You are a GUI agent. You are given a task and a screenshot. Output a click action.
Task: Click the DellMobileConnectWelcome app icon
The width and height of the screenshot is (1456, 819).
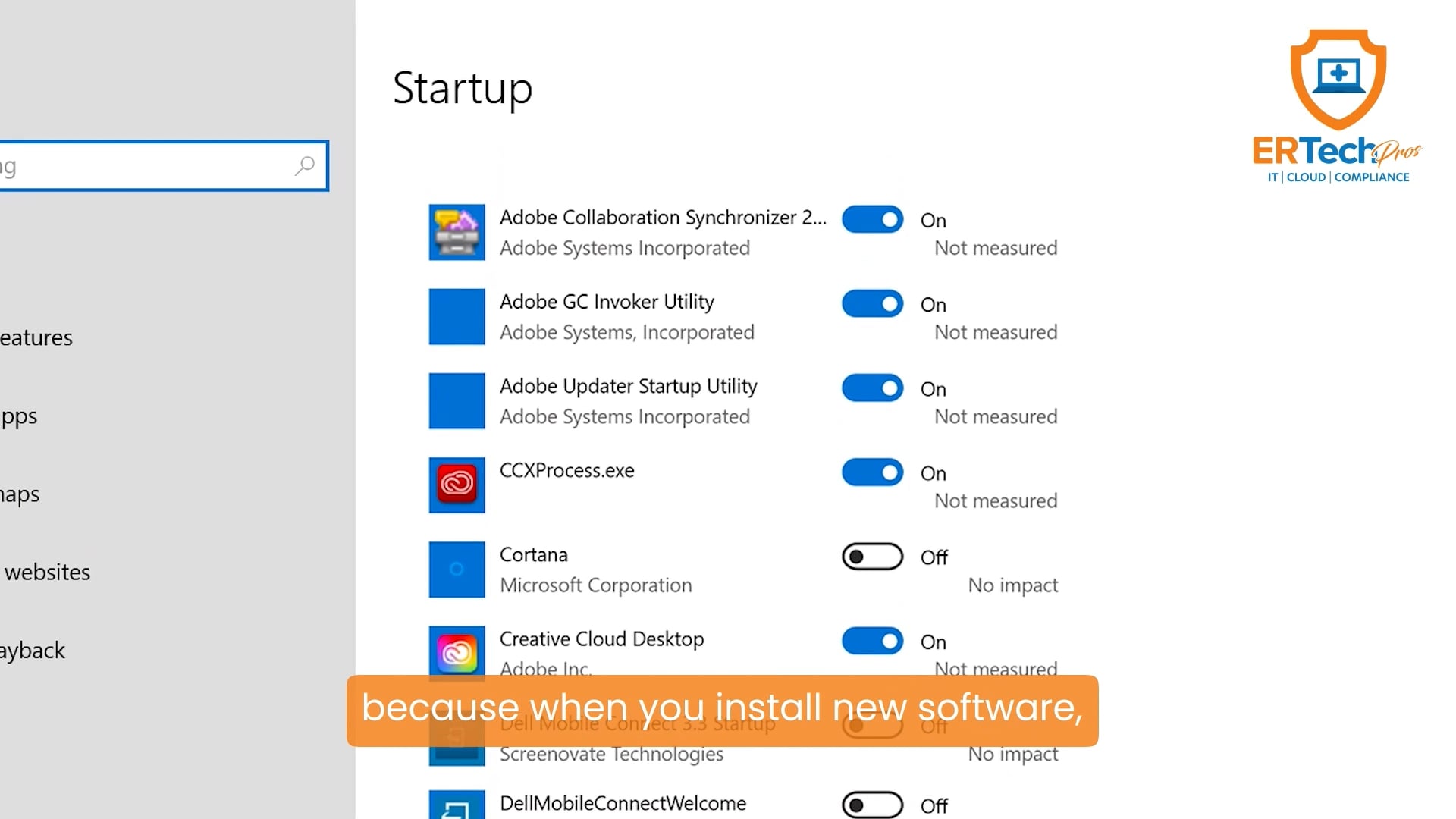(457, 805)
